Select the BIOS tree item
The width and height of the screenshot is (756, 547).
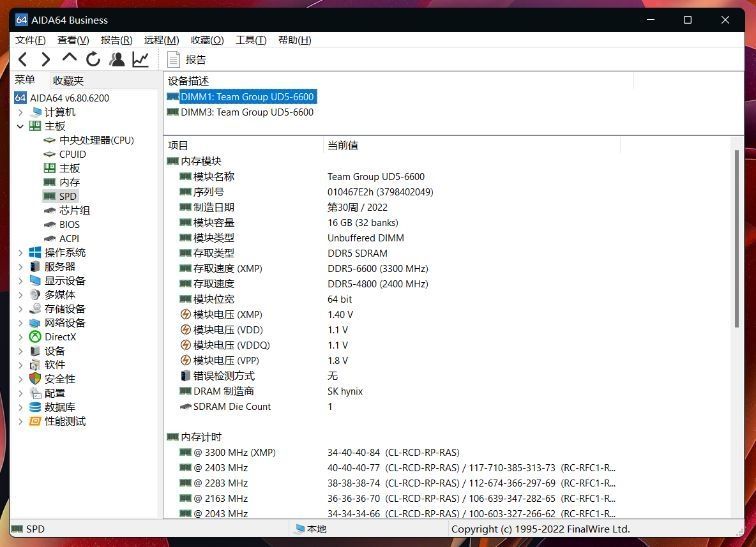pos(69,225)
